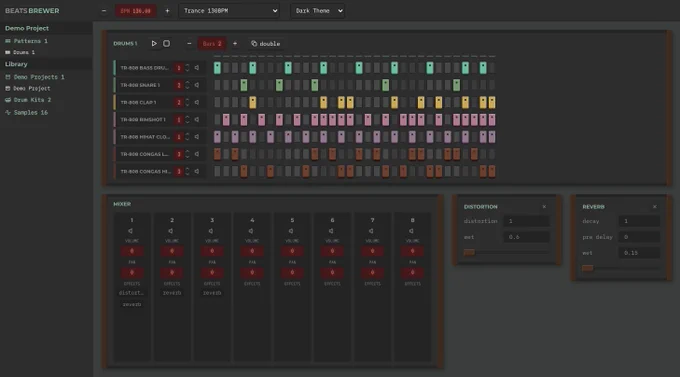Mute the TR-808 Congas Low track

click(x=197, y=154)
